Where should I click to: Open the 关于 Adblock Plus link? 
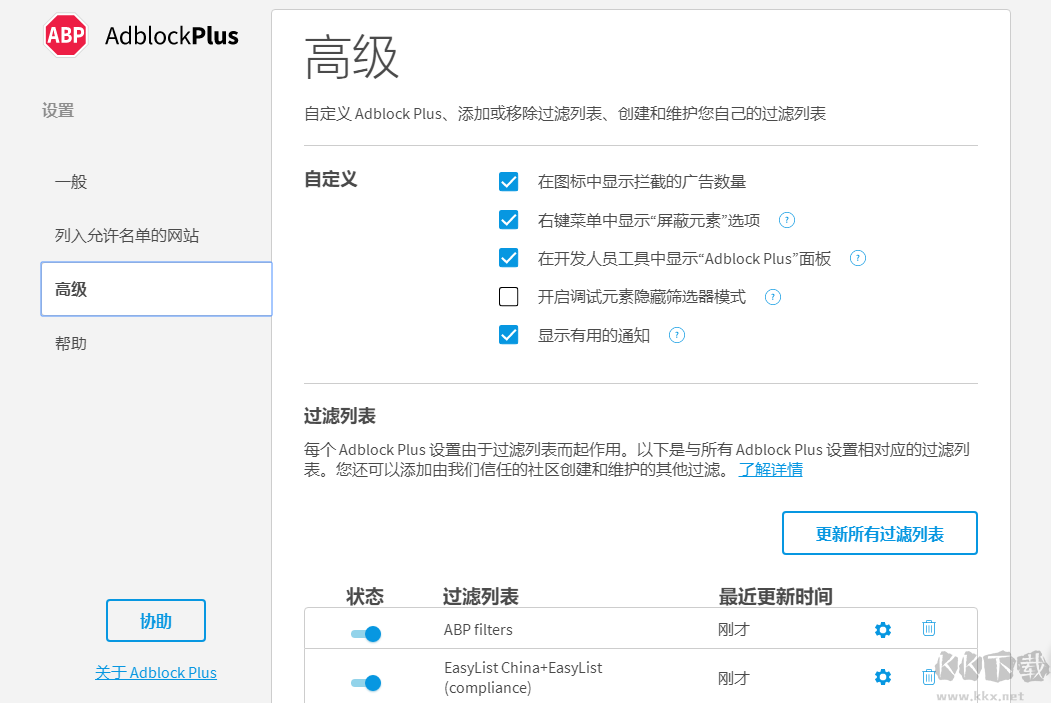155,672
